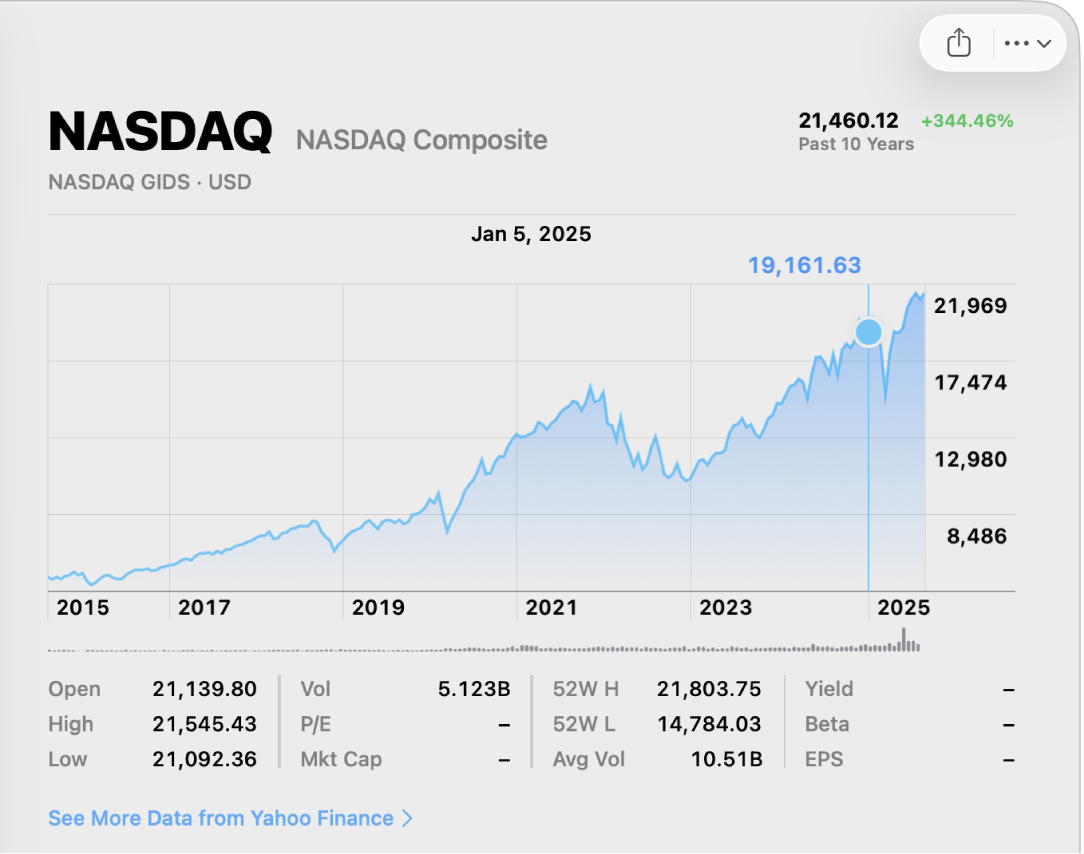Click the ellipsis More options icon
1084x854 pixels.
(1017, 43)
